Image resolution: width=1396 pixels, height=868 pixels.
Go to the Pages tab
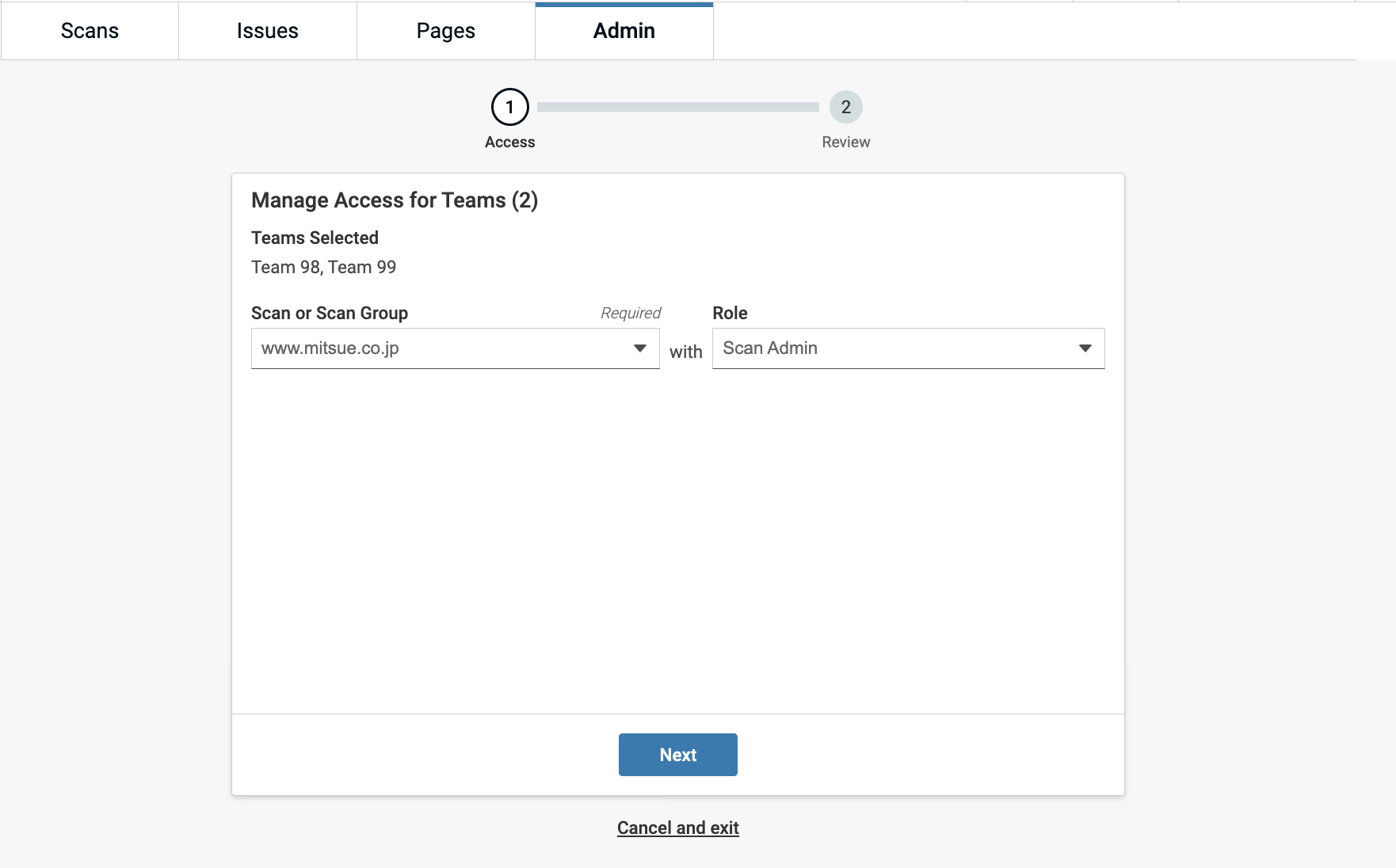click(445, 31)
